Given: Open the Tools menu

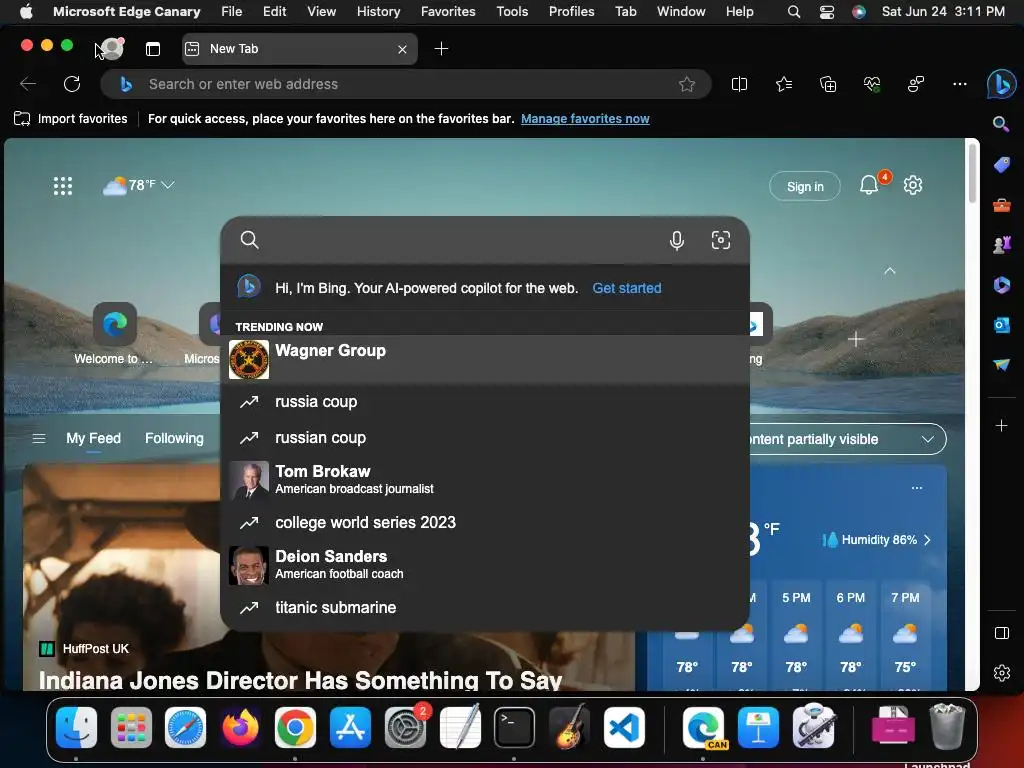Looking at the screenshot, I should click(512, 12).
